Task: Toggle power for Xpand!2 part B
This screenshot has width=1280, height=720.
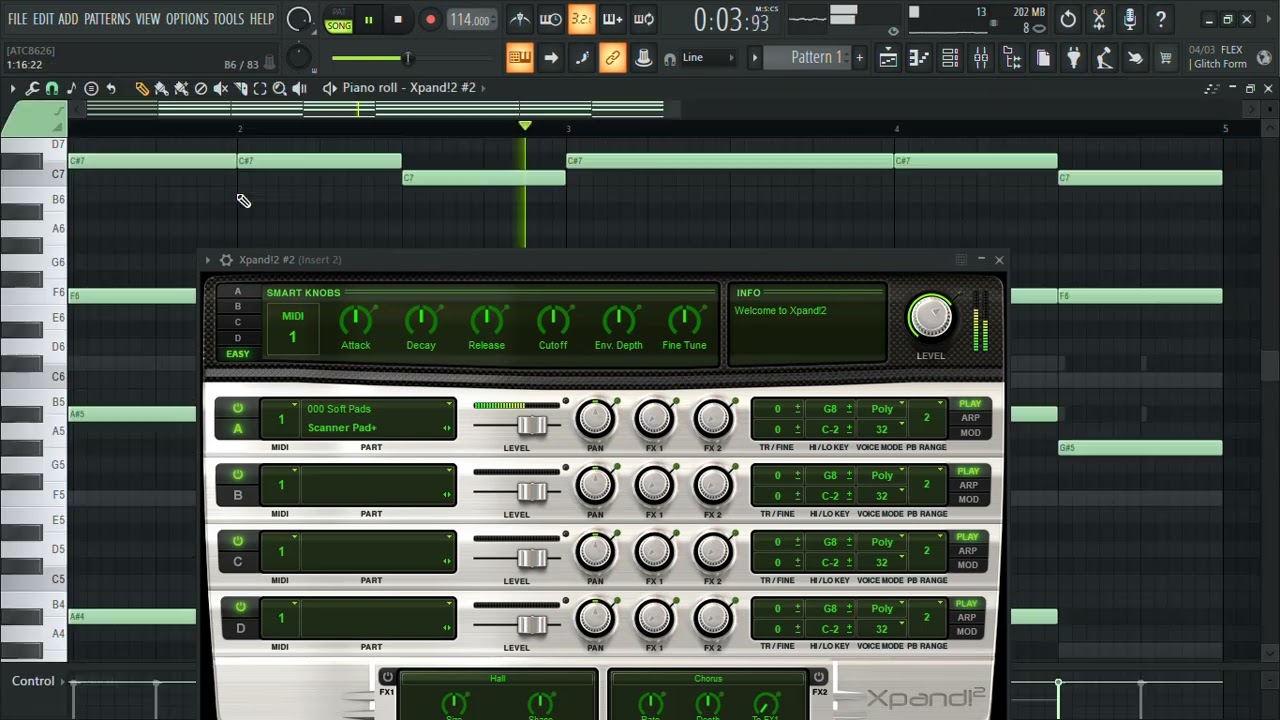Action: pos(238,475)
